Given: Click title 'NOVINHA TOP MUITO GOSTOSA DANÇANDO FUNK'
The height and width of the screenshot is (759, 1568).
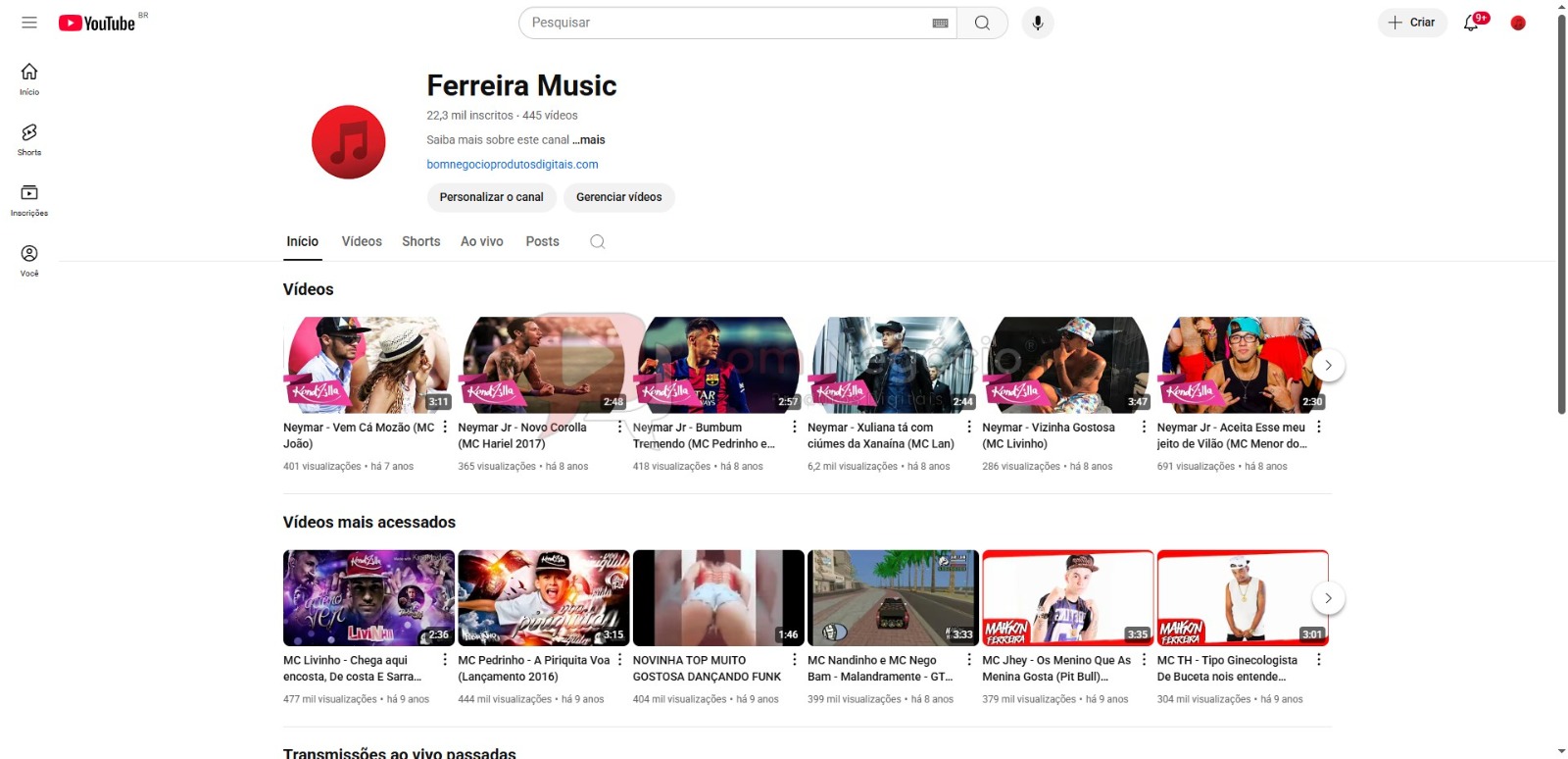Looking at the screenshot, I should 707,669.
